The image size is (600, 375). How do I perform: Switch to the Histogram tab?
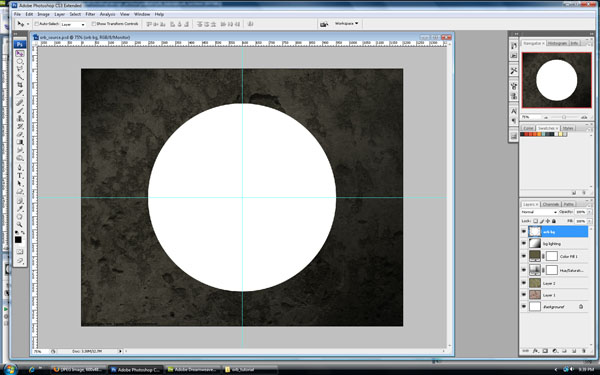[x=557, y=43]
